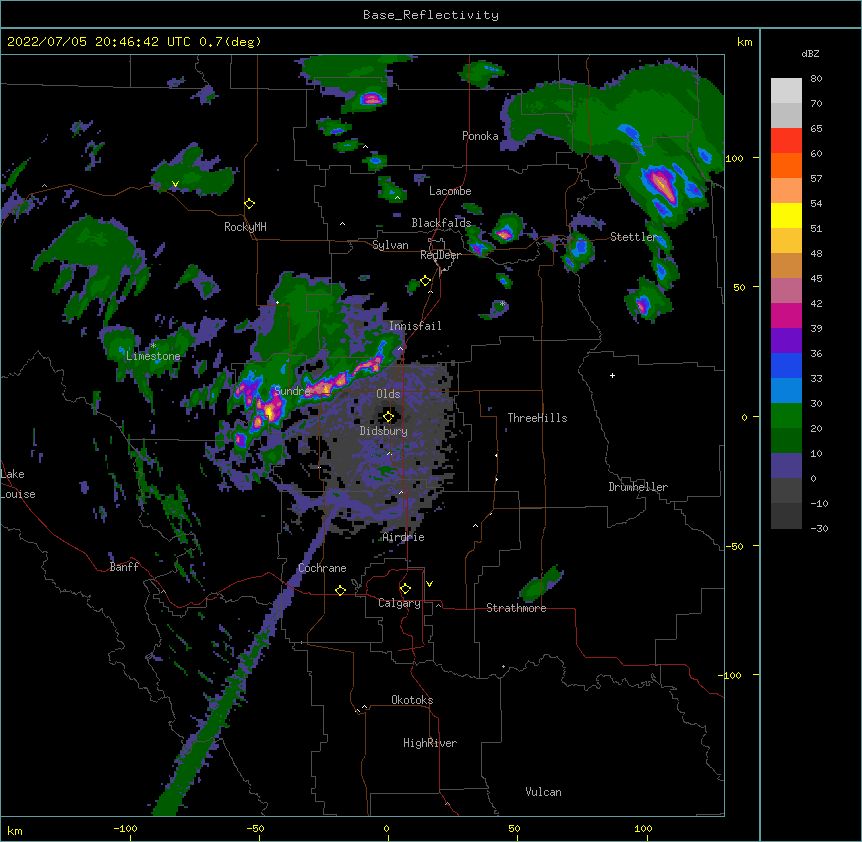Image resolution: width=862 pixels, height=842 pixels.
Task: Click the Lake Louise label
Action: pyautogui.click(x=18, y=484)
